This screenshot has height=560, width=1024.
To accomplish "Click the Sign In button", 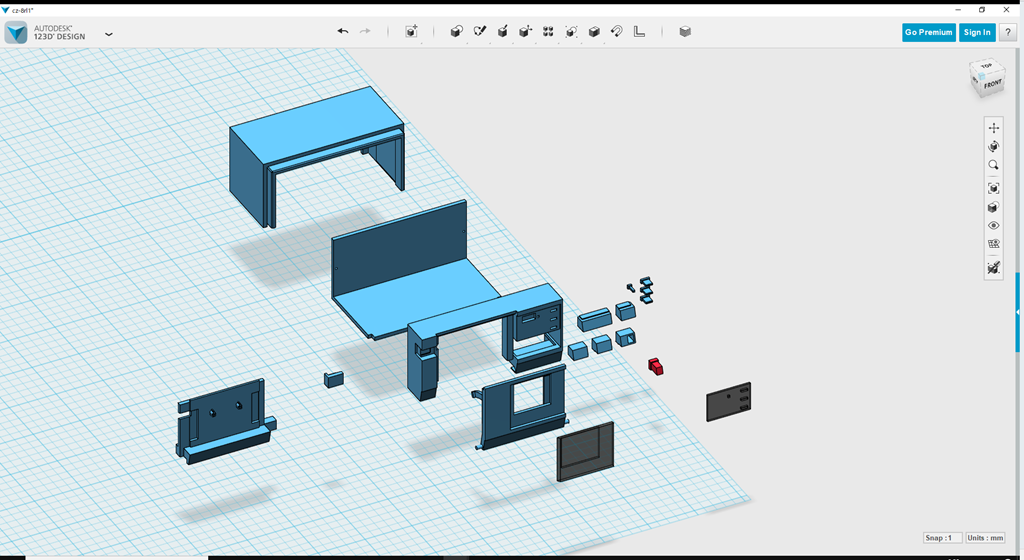I will tap(976, 32).
